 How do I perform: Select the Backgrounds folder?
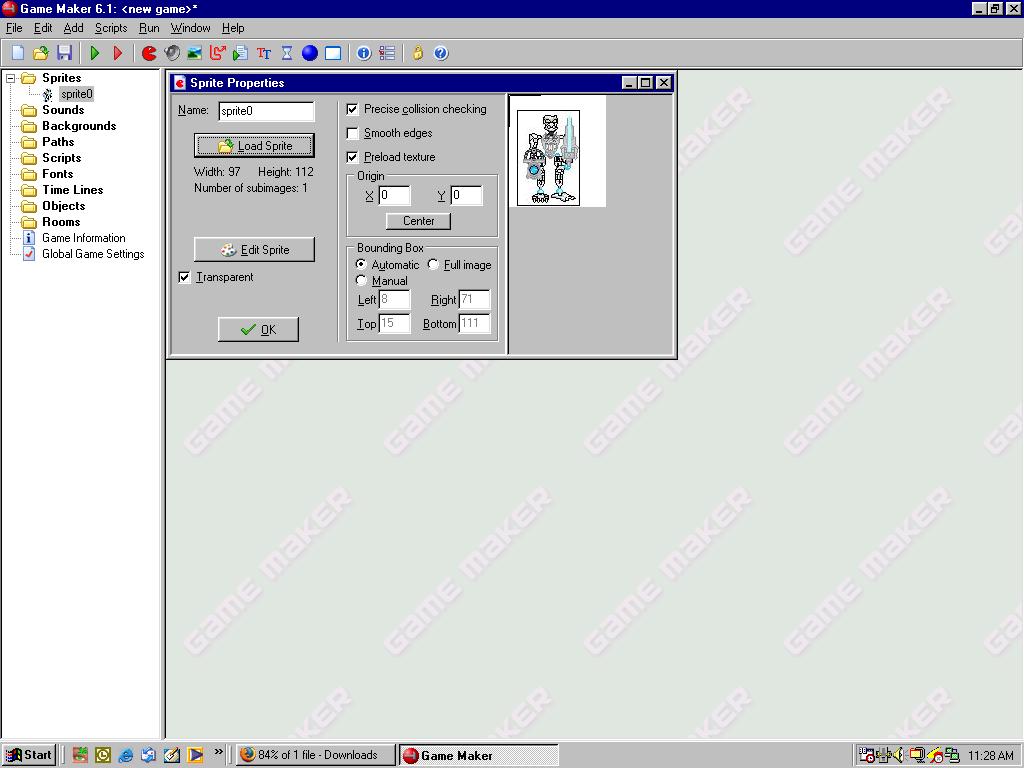(x=79, y=126)
